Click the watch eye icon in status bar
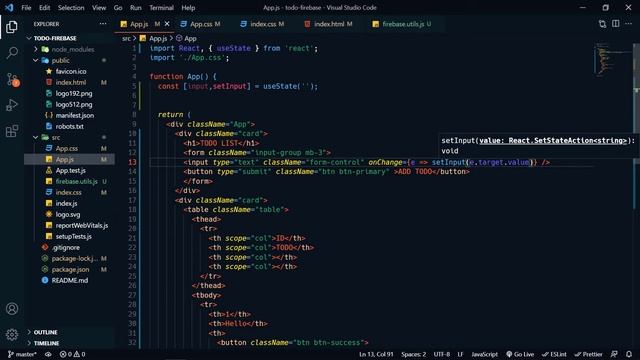The height and width of the screenshot is (360, 640). (48, 354)
